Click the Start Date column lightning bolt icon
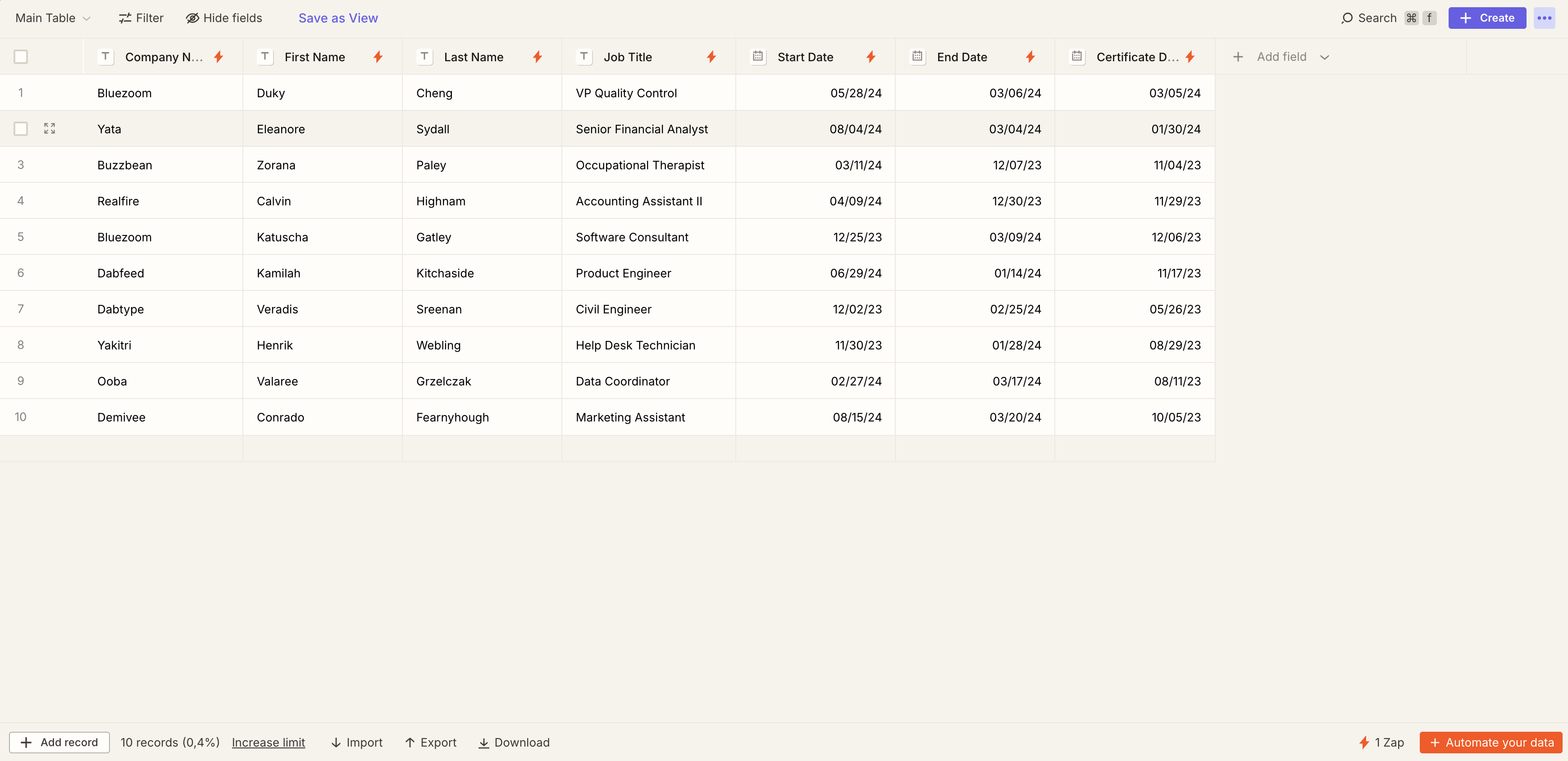This screenshot has height=761, width=1568. [x=871, y=57]
